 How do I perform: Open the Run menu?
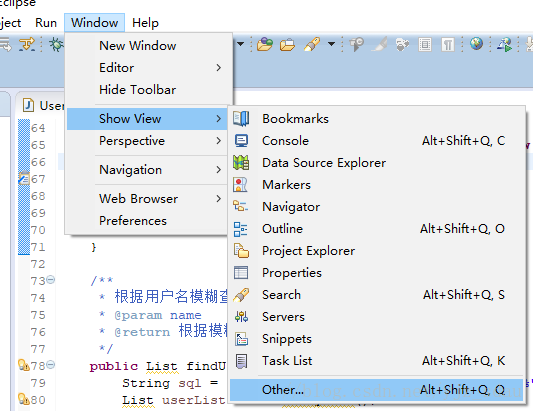pyautogui.click(x=46, y=23)
